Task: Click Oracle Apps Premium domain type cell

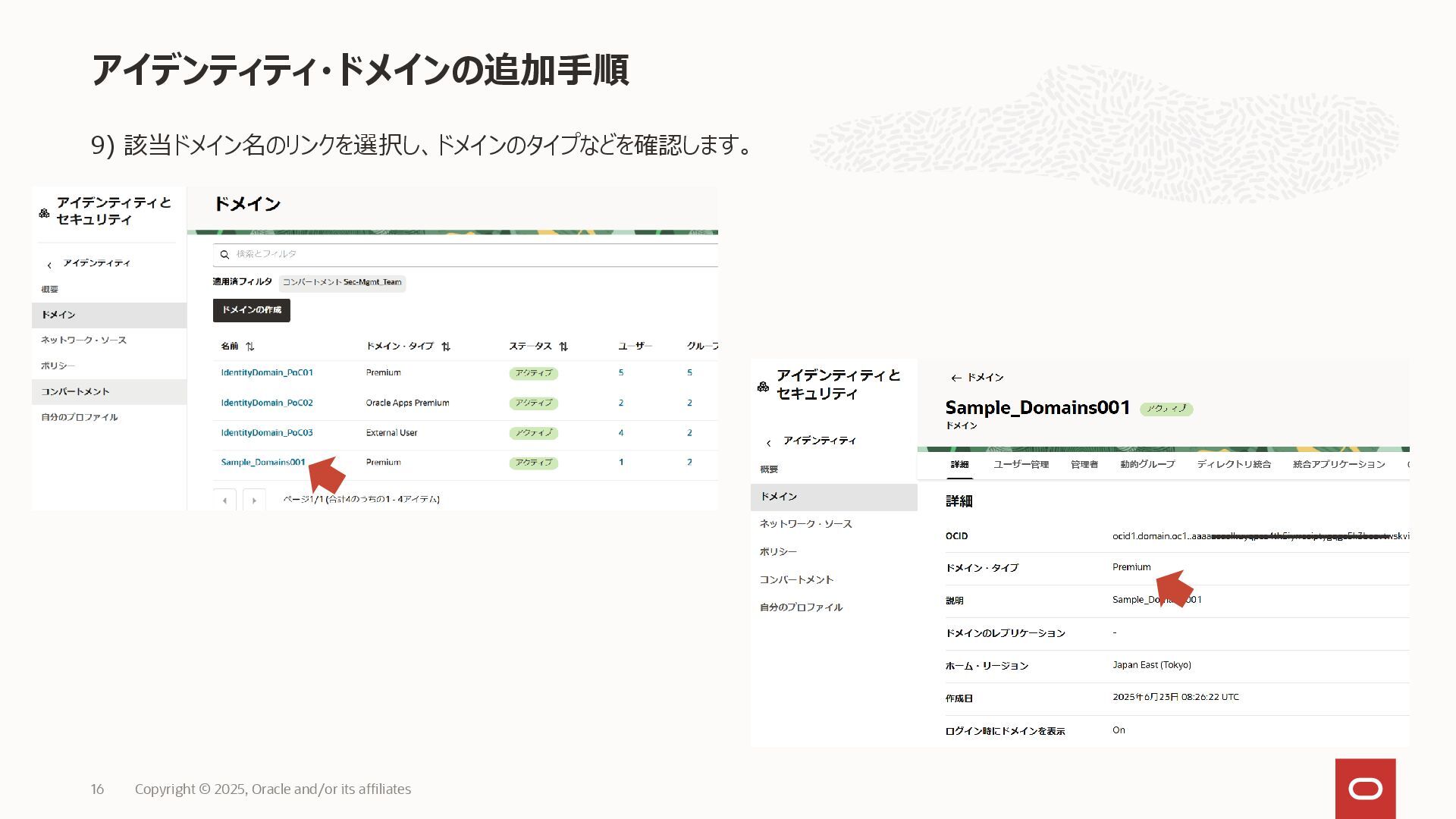Action: [x=407, y=403]
